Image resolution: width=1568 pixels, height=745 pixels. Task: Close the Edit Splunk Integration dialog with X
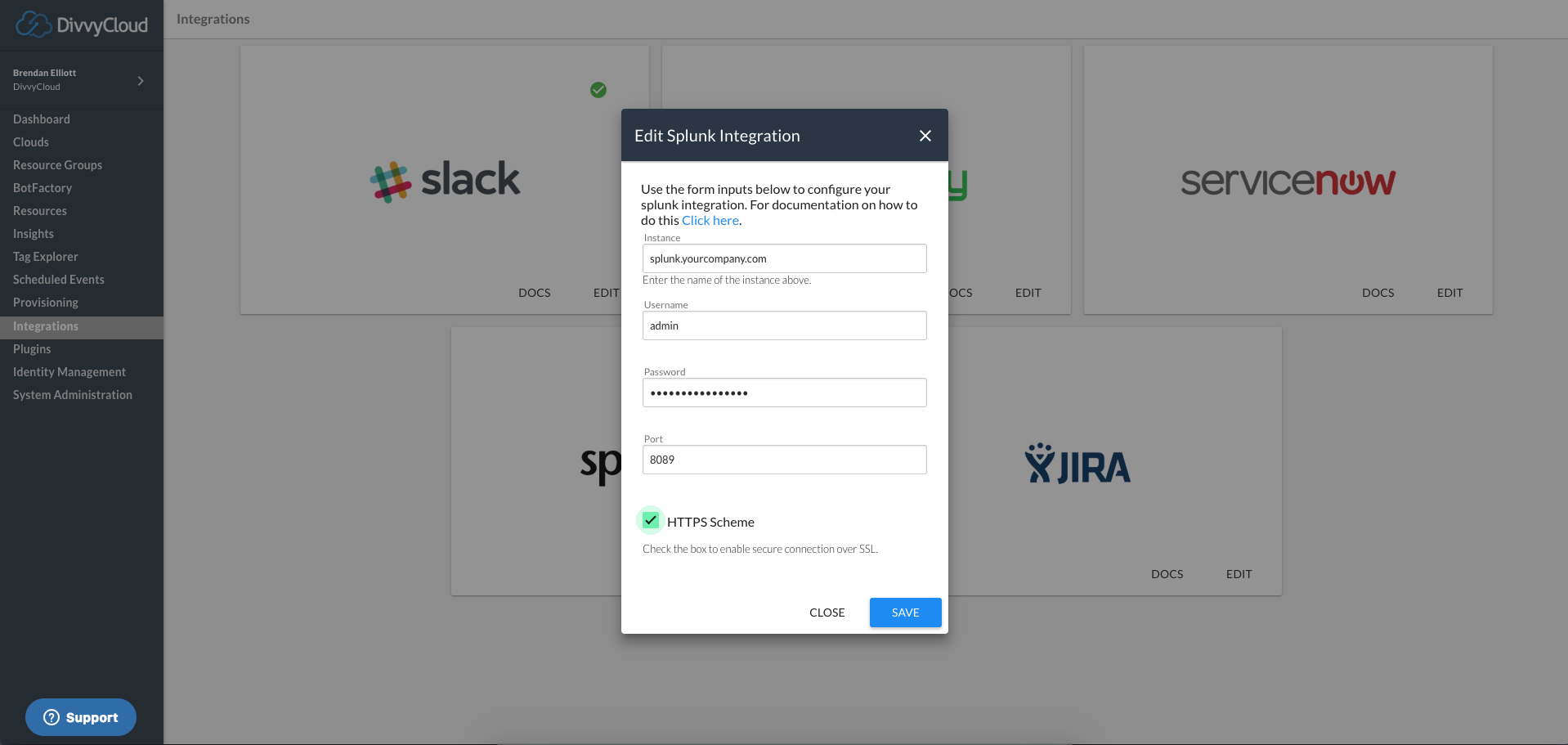(x=925, y=136)
